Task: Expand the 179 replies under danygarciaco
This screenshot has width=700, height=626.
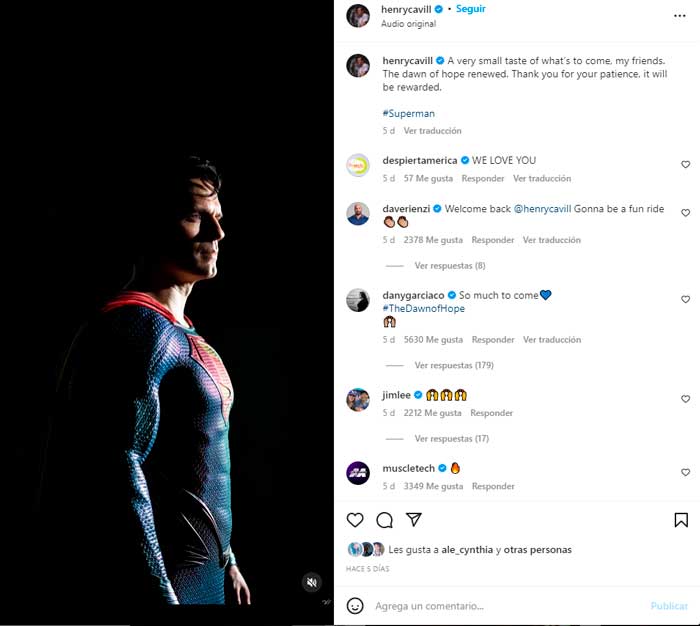Action: coord(454,366)
